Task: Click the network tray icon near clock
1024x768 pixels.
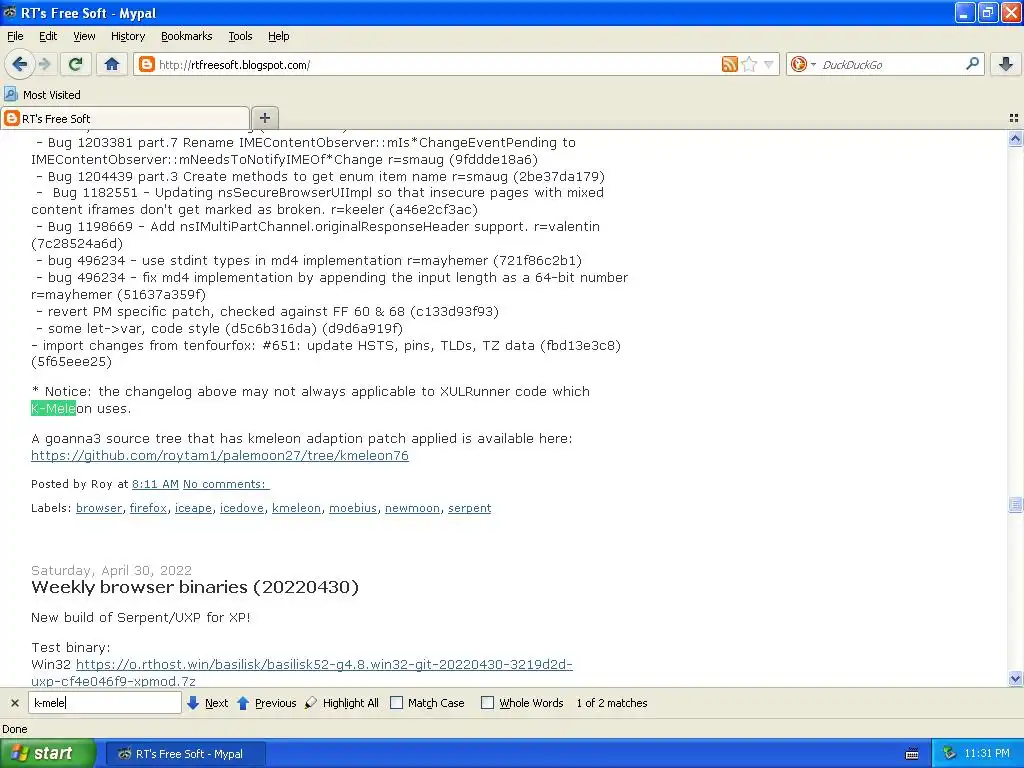Action: pos(949,754)
